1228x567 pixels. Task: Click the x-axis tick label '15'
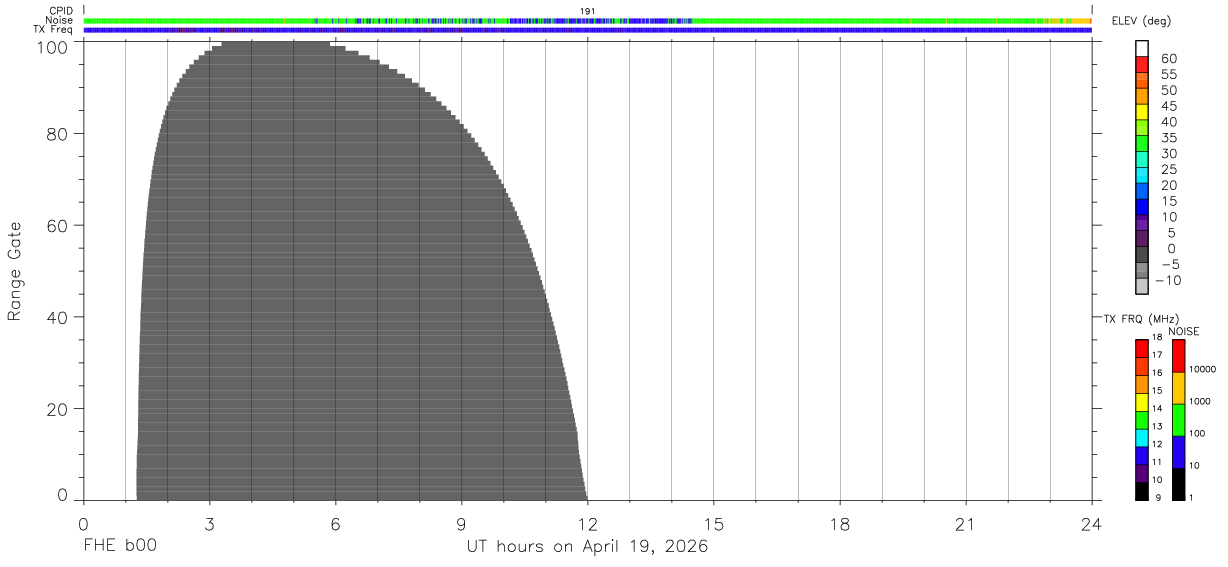[714, 524]
